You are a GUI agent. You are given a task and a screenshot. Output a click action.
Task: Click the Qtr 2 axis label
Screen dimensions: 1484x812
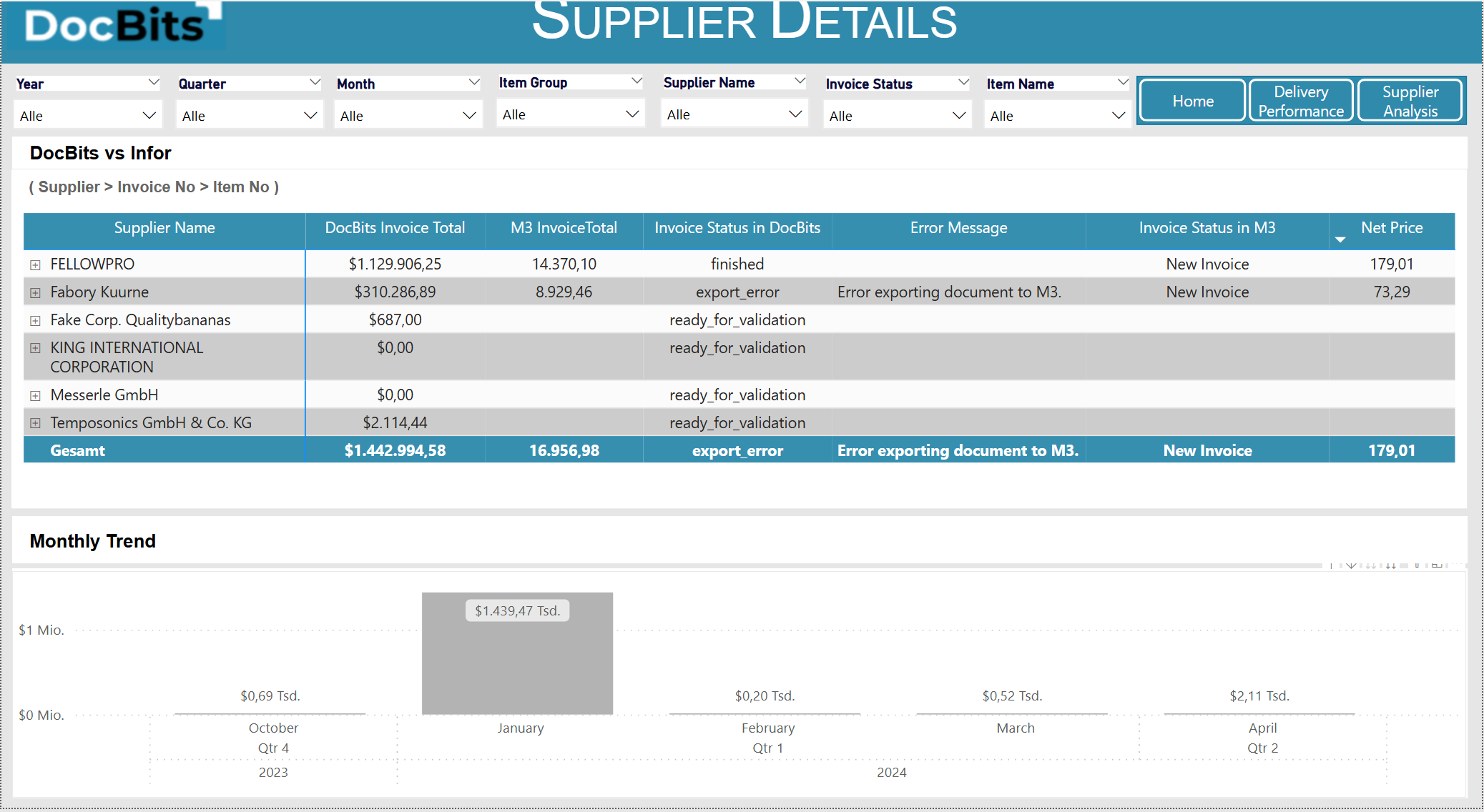tap(1263, 748)
